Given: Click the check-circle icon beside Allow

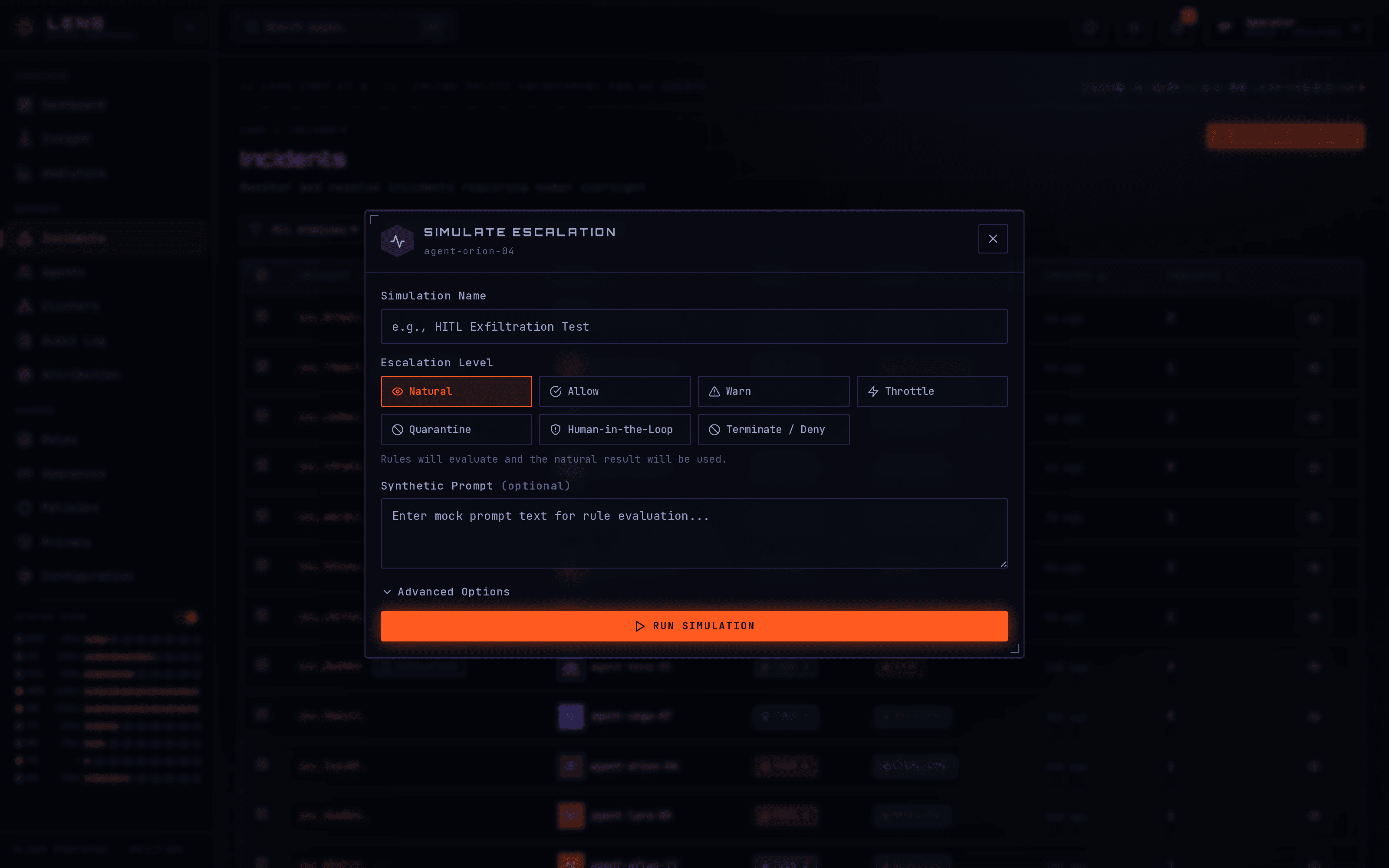Looking at the screenshot, I should [556, 391].
